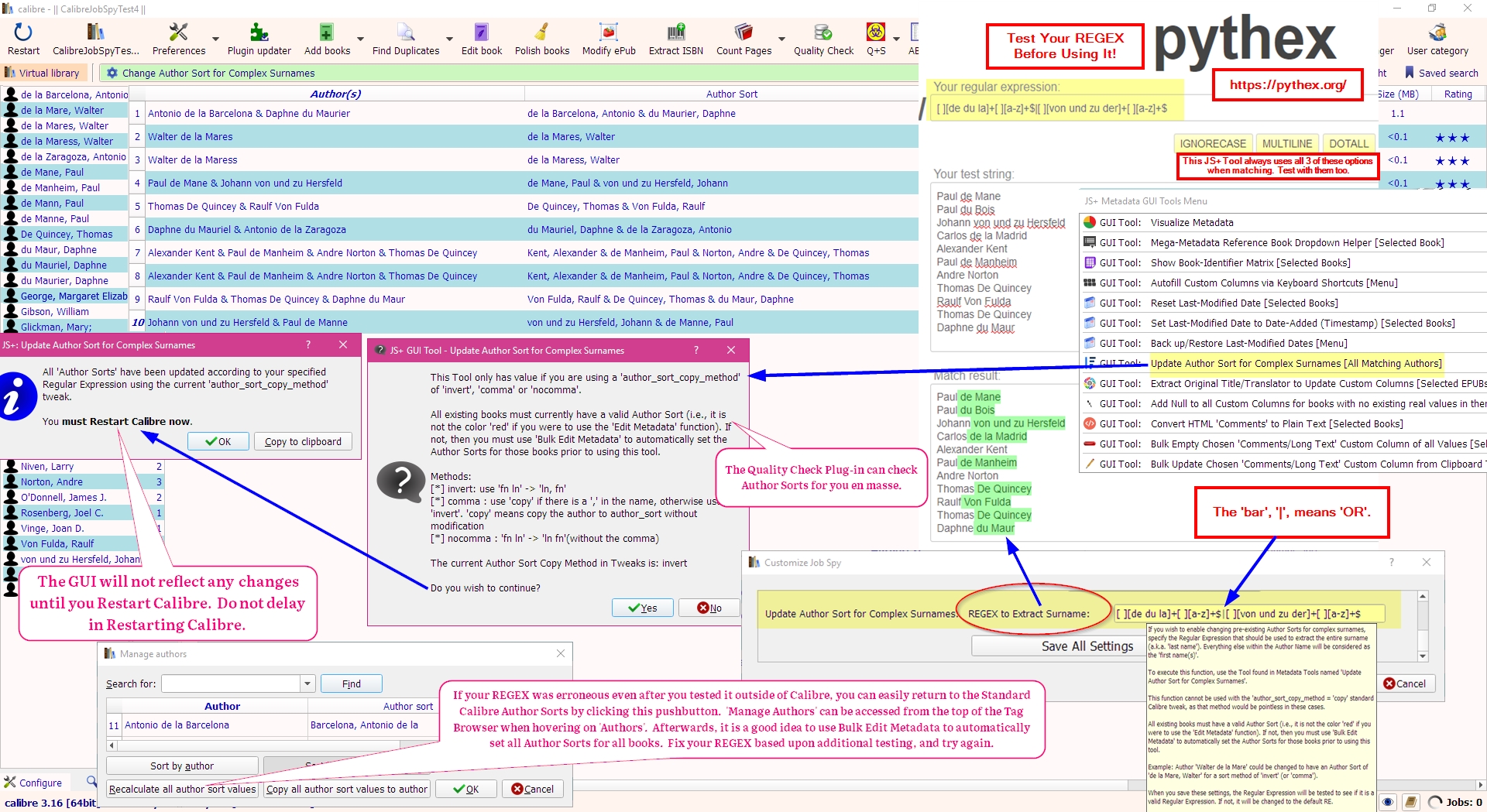Viewport: 1487px width, 812px height.
Task: Click the Extract Original Title/Translator icon
Action: (1090, 383)
